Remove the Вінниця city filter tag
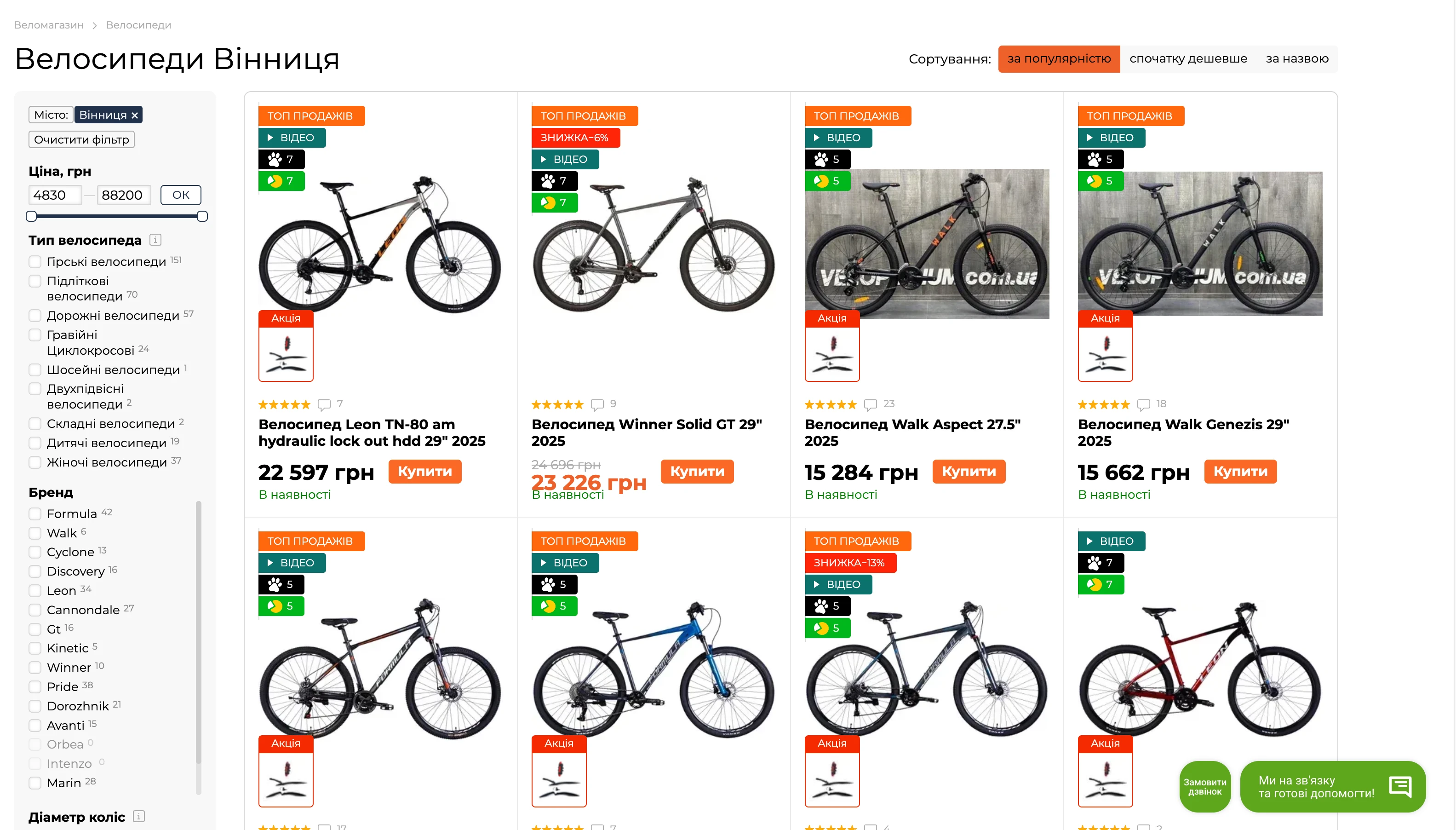Viewport: 1456px width, 830px height. coord(135,116)
